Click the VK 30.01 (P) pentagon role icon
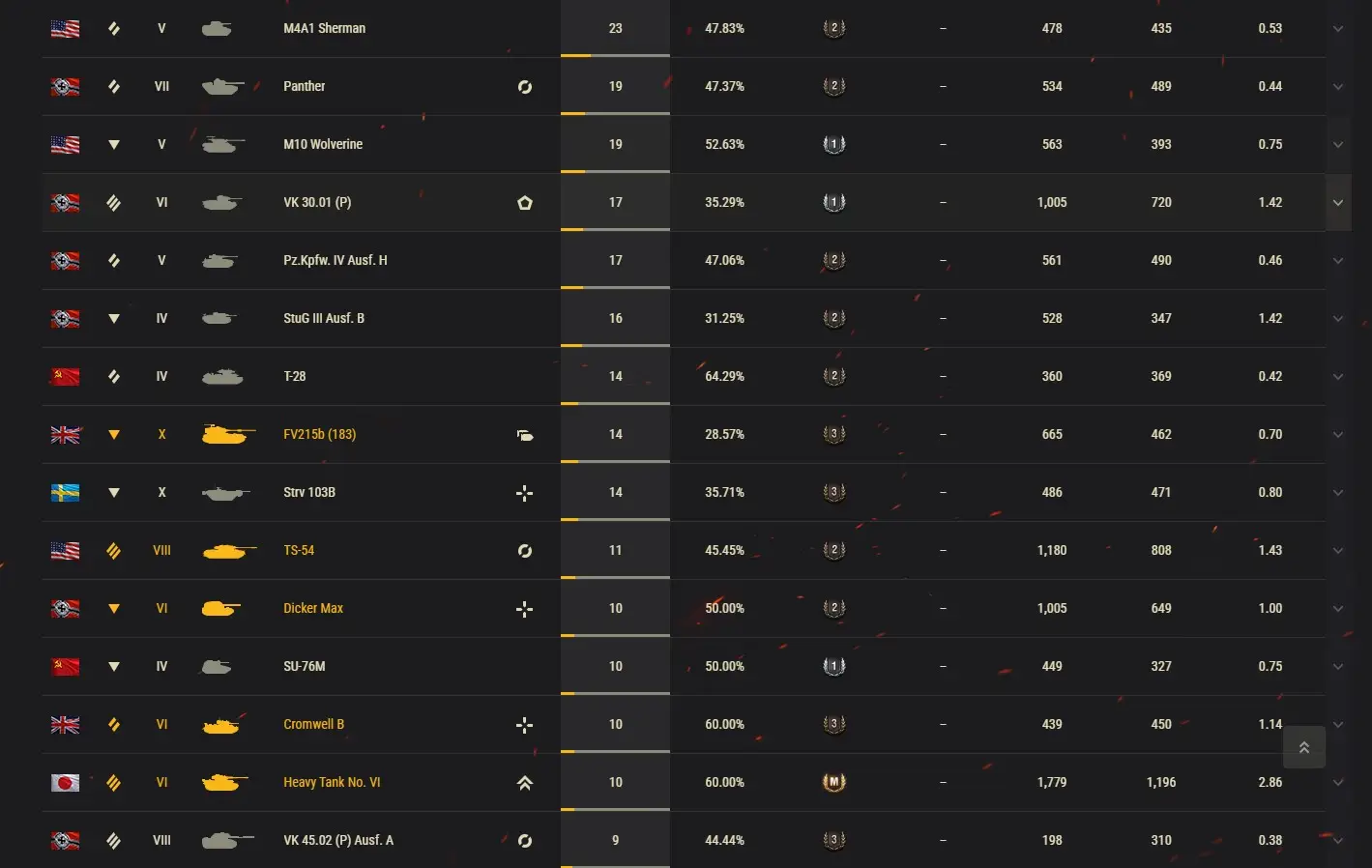The width and height of the screenshot is (1372, 868). (524, 203)
